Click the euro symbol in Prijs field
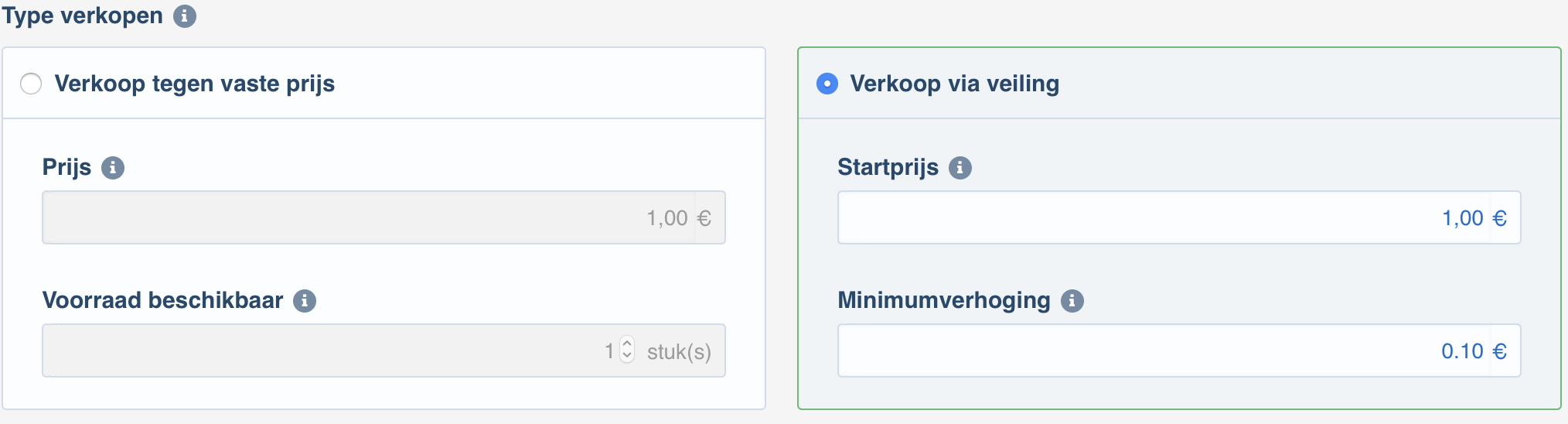The image size is (1568, 424). pos(704,218)
